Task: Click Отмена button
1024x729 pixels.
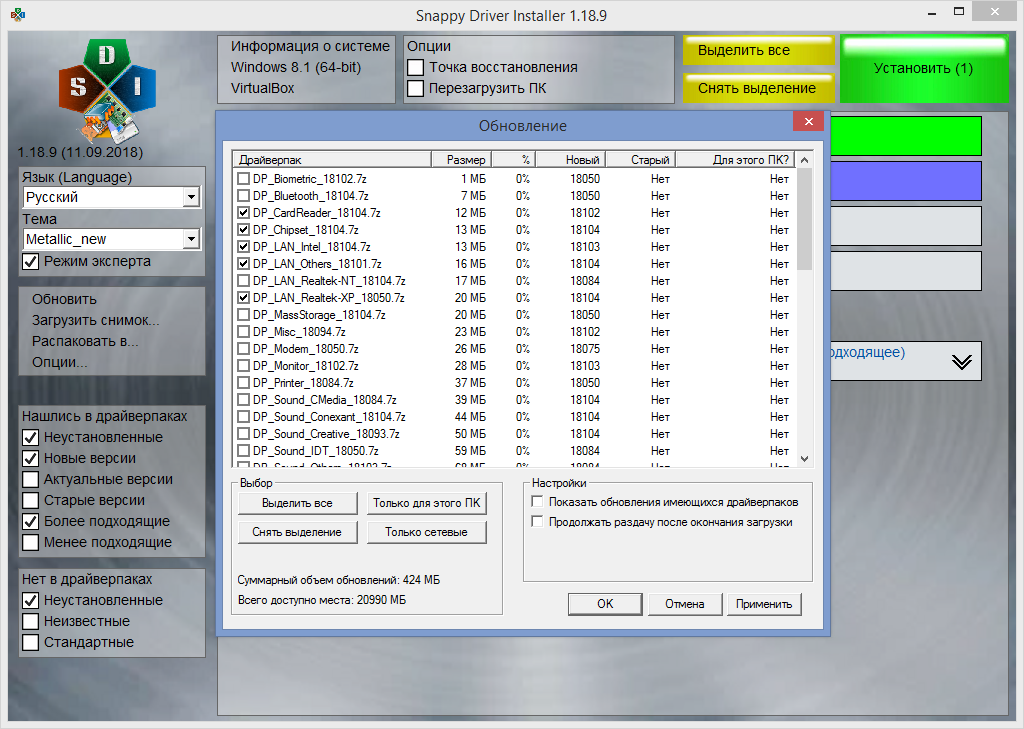Action: click(x=685, y=604)
